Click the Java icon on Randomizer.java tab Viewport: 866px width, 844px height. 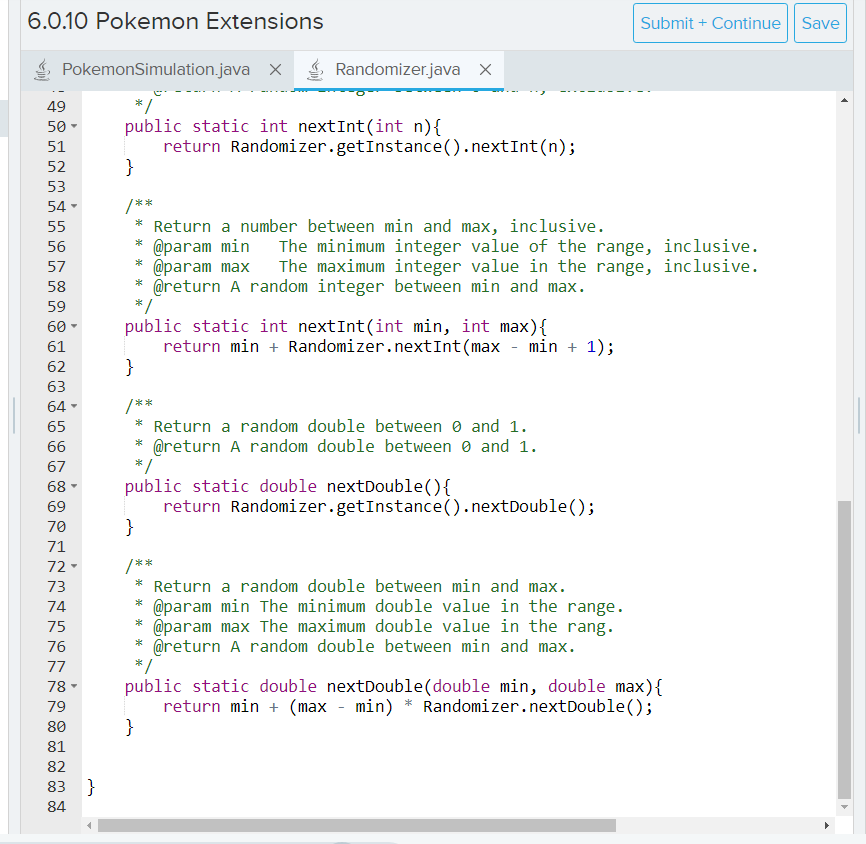point(314,69)
